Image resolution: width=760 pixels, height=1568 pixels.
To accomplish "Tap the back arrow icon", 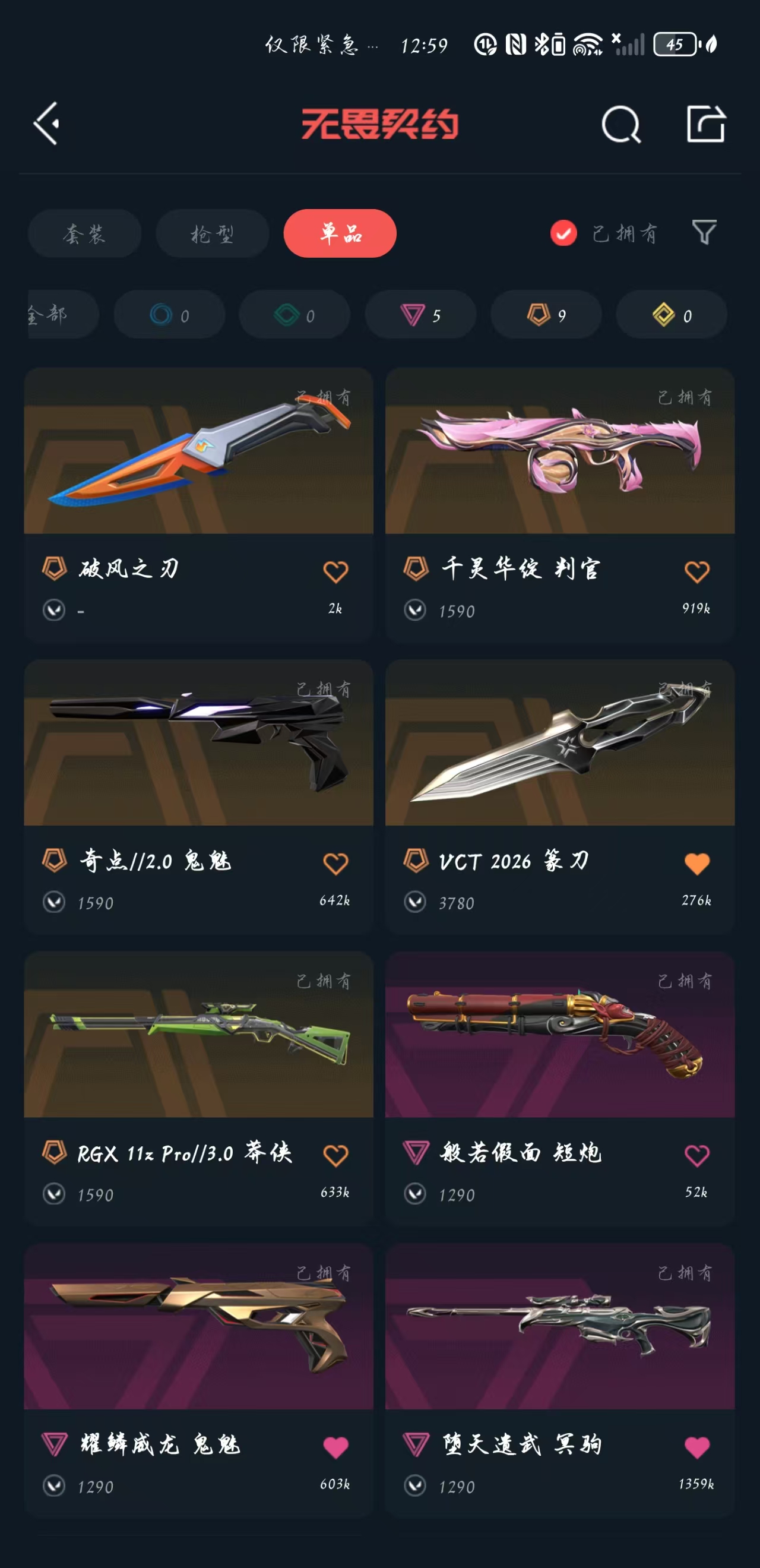I will point(47,124).
